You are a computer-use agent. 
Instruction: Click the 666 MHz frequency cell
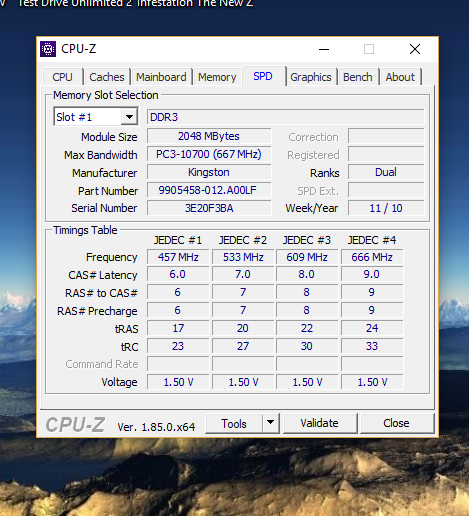coord(372,257)
